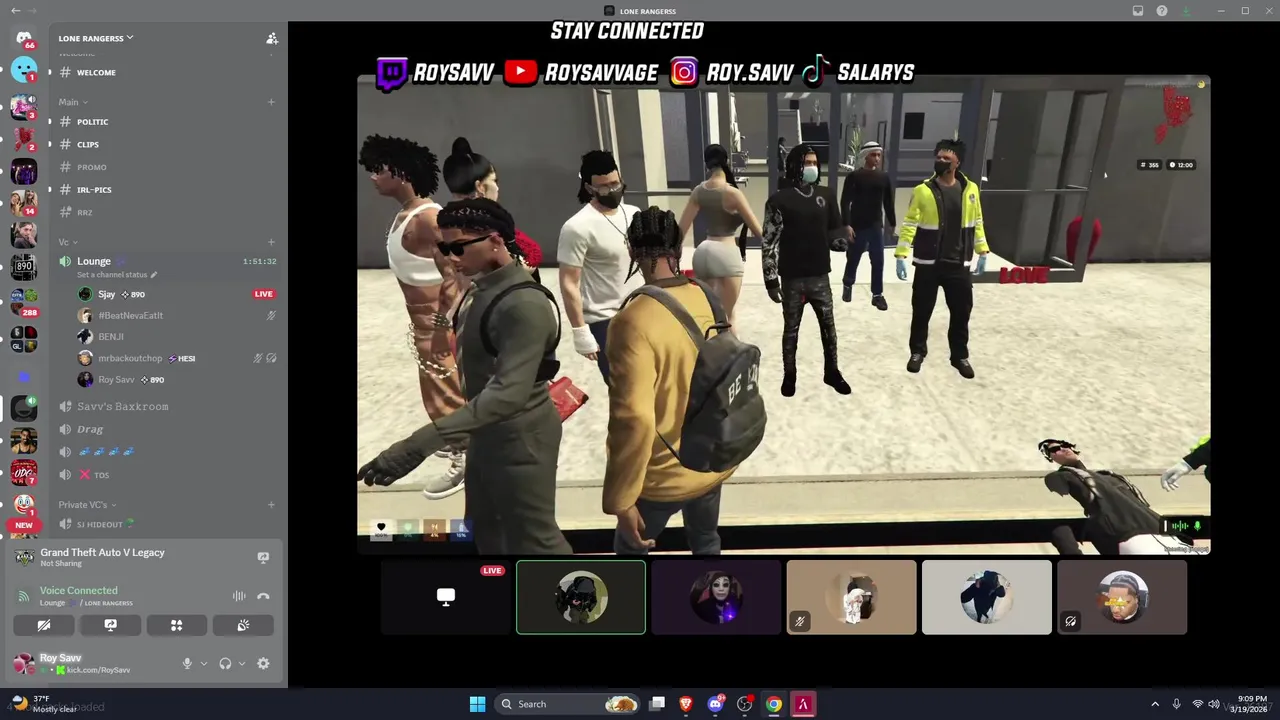
Task: Deafen using the headphones icon
Action: click(226, 663)
